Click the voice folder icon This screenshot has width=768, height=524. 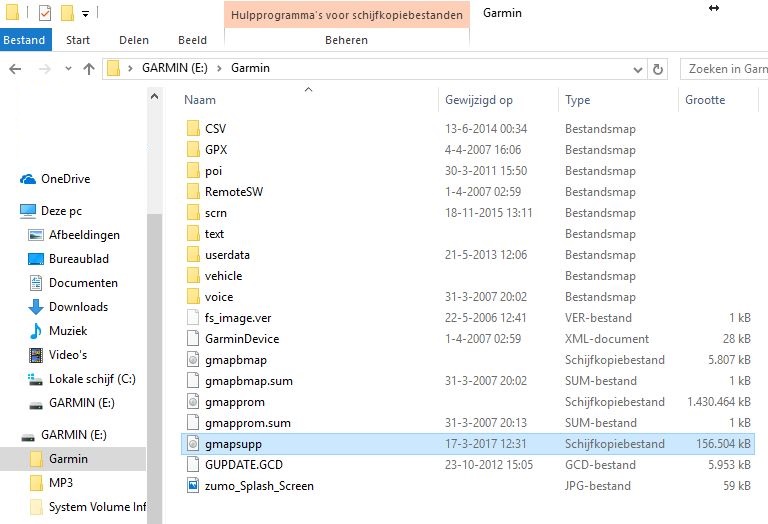point(193,297)
